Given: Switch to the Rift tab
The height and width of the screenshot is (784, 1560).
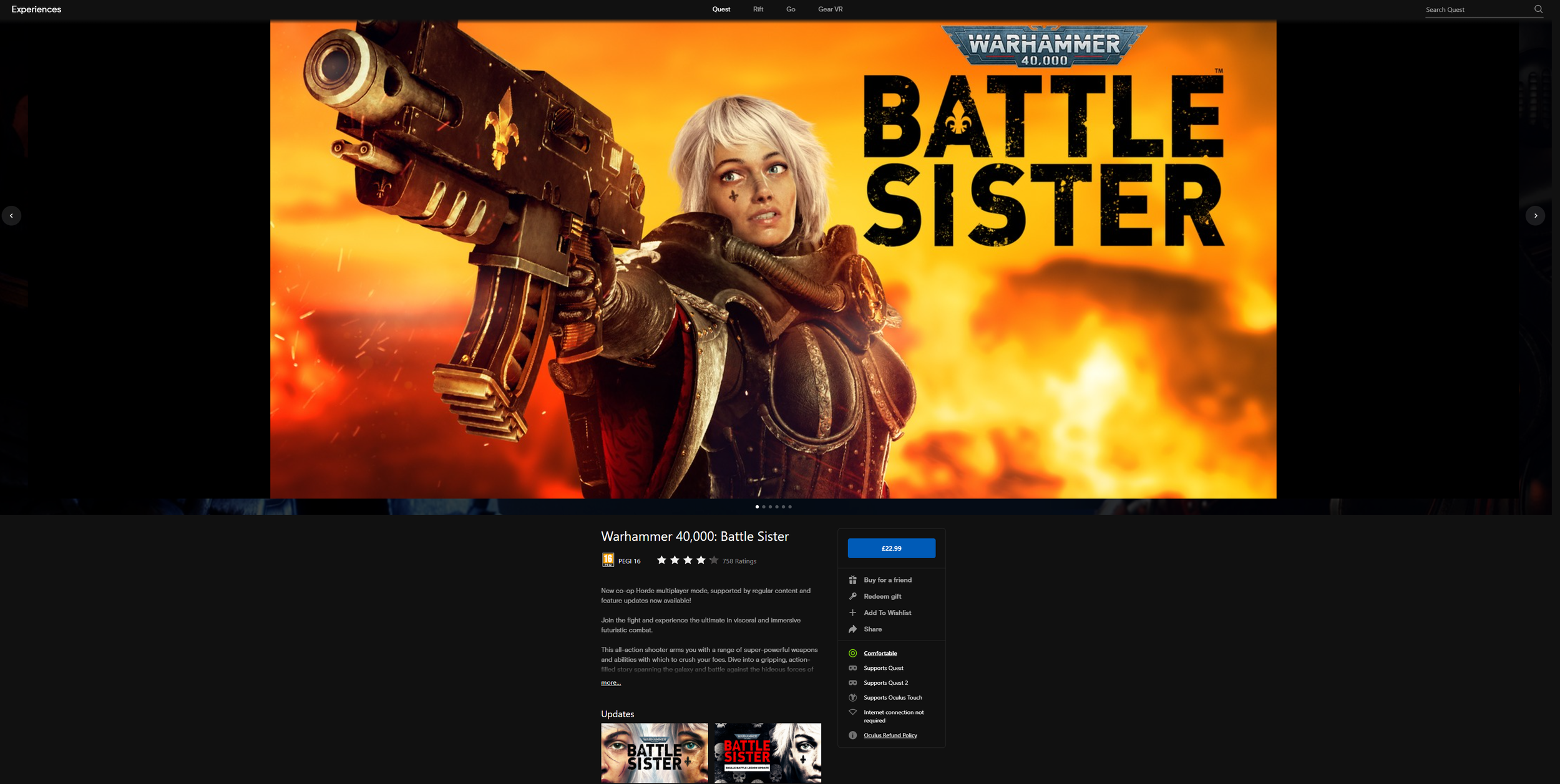Looking at the screenshot, I should 758,9.
